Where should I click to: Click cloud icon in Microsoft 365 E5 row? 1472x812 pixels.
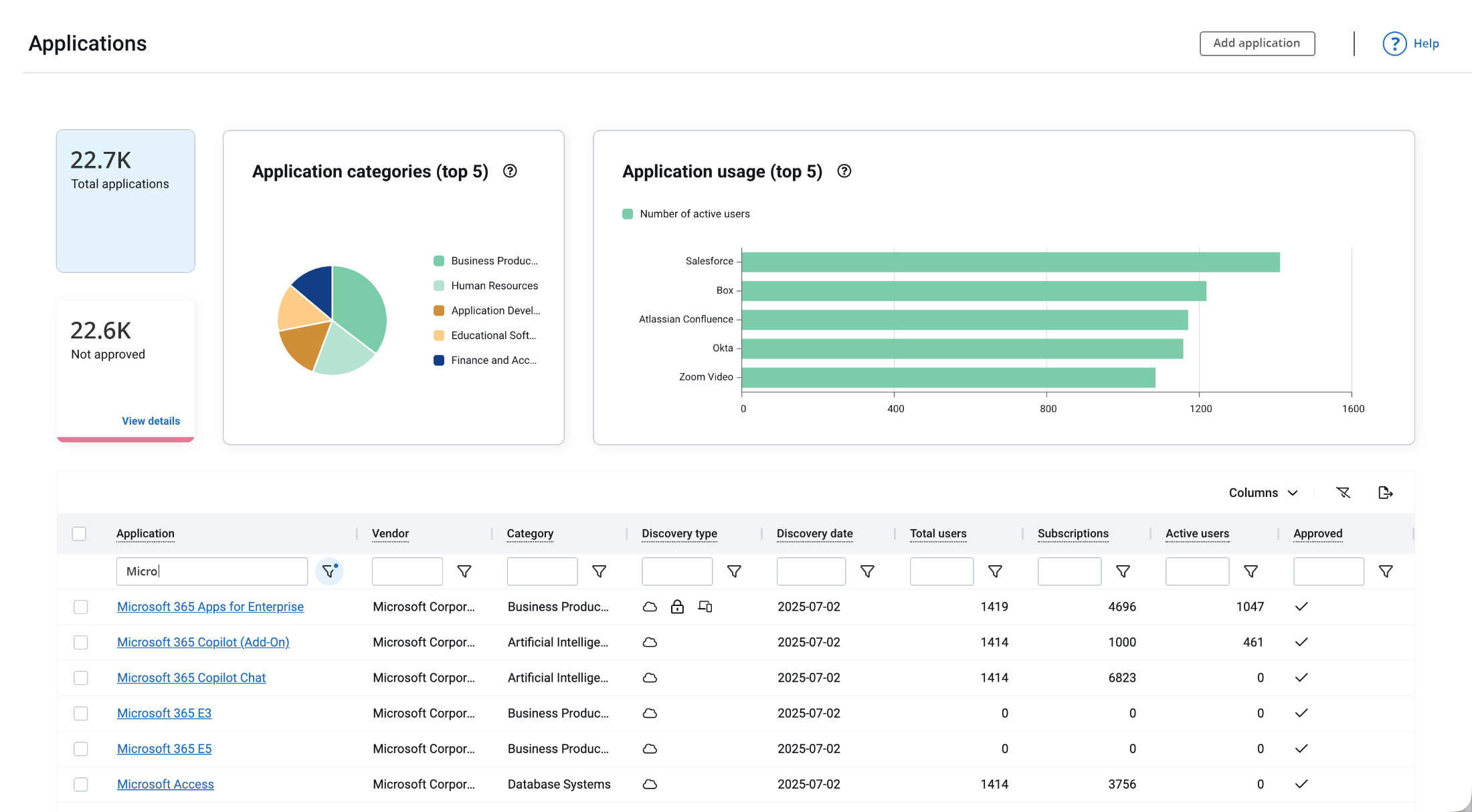pyautogui.click(x=650, y=748)
